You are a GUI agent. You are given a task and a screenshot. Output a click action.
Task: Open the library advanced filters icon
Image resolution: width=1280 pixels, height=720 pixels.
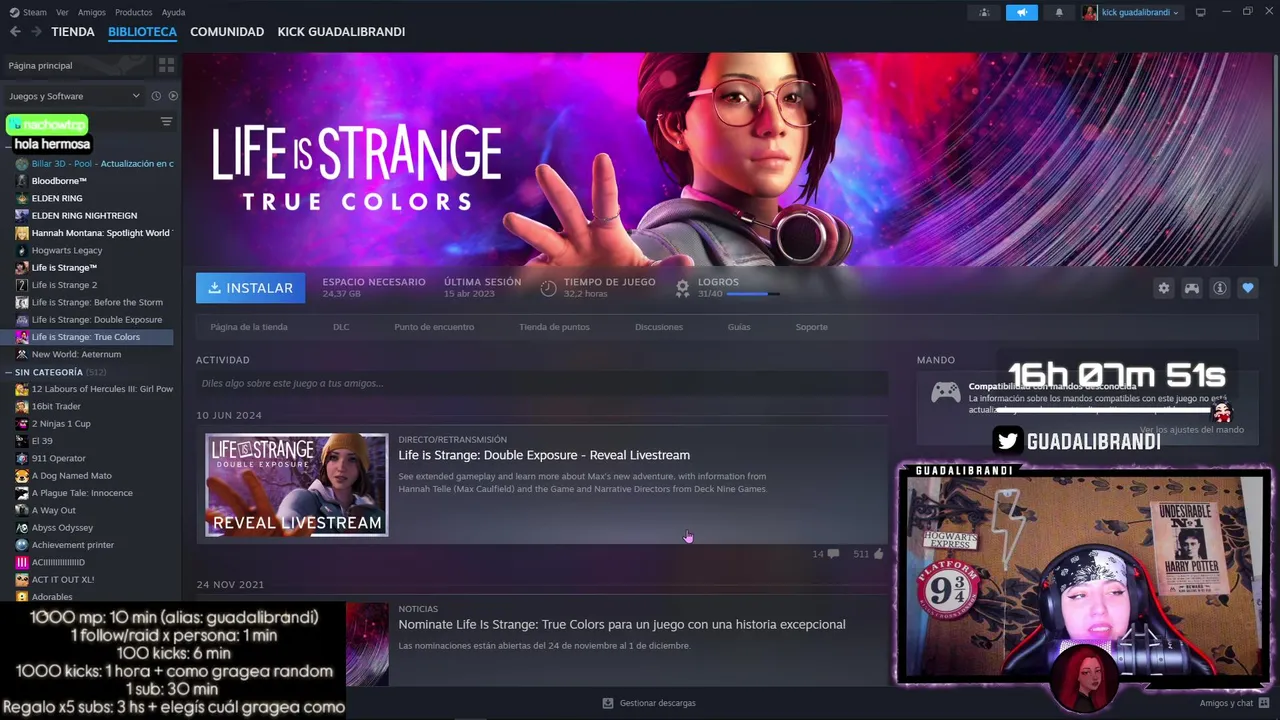pos(166,122)
